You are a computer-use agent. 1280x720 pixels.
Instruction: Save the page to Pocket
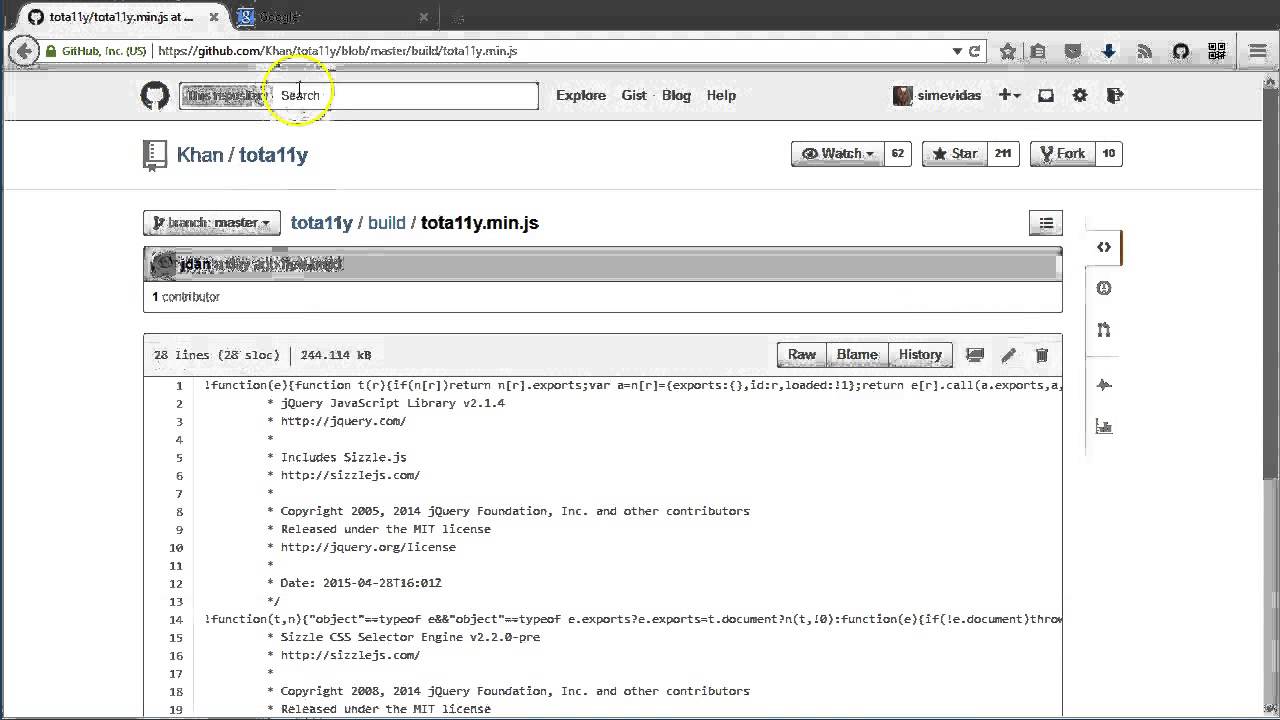pyautogui.click(x=1072, y=51)
